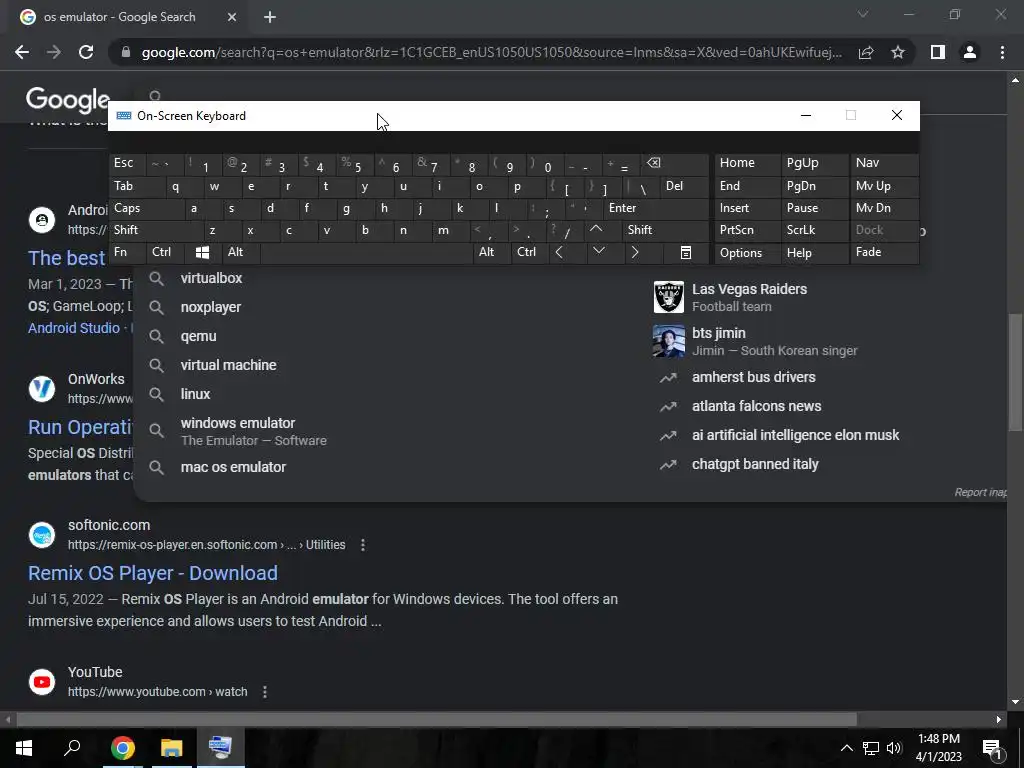Open the Chrome tab search dropdown
The image size is (1024, 768).
863,14
